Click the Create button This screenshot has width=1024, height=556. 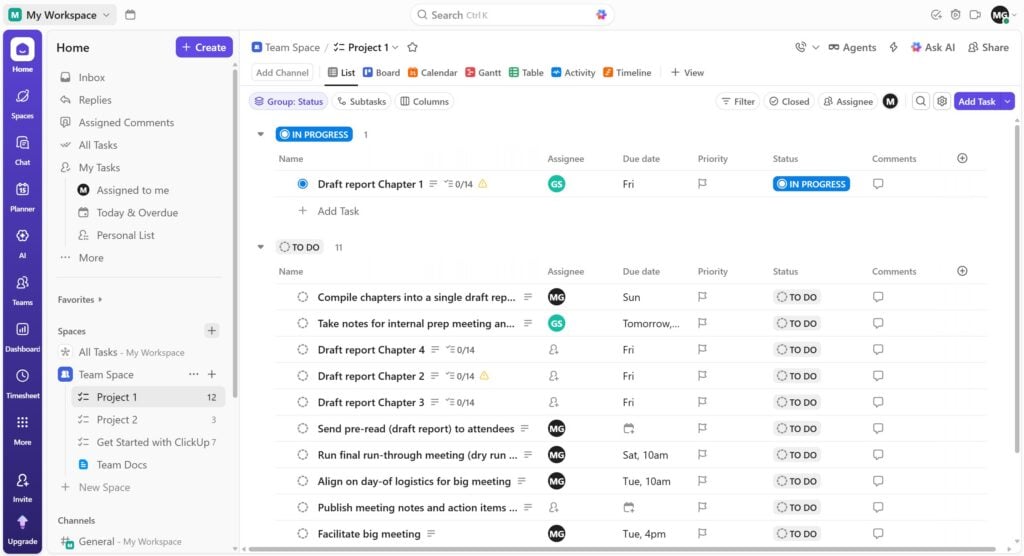tap(204, 47)
